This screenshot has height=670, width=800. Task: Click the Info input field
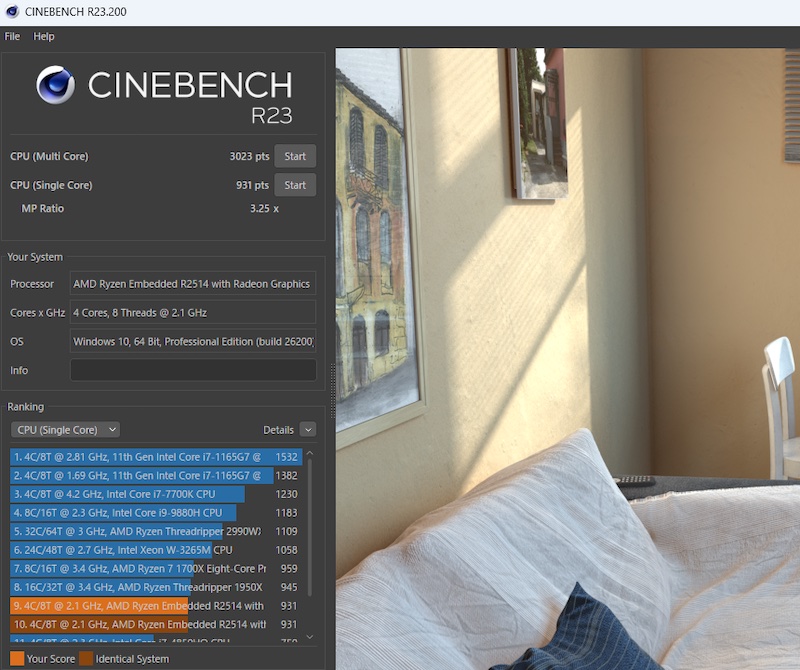[193, 370]
